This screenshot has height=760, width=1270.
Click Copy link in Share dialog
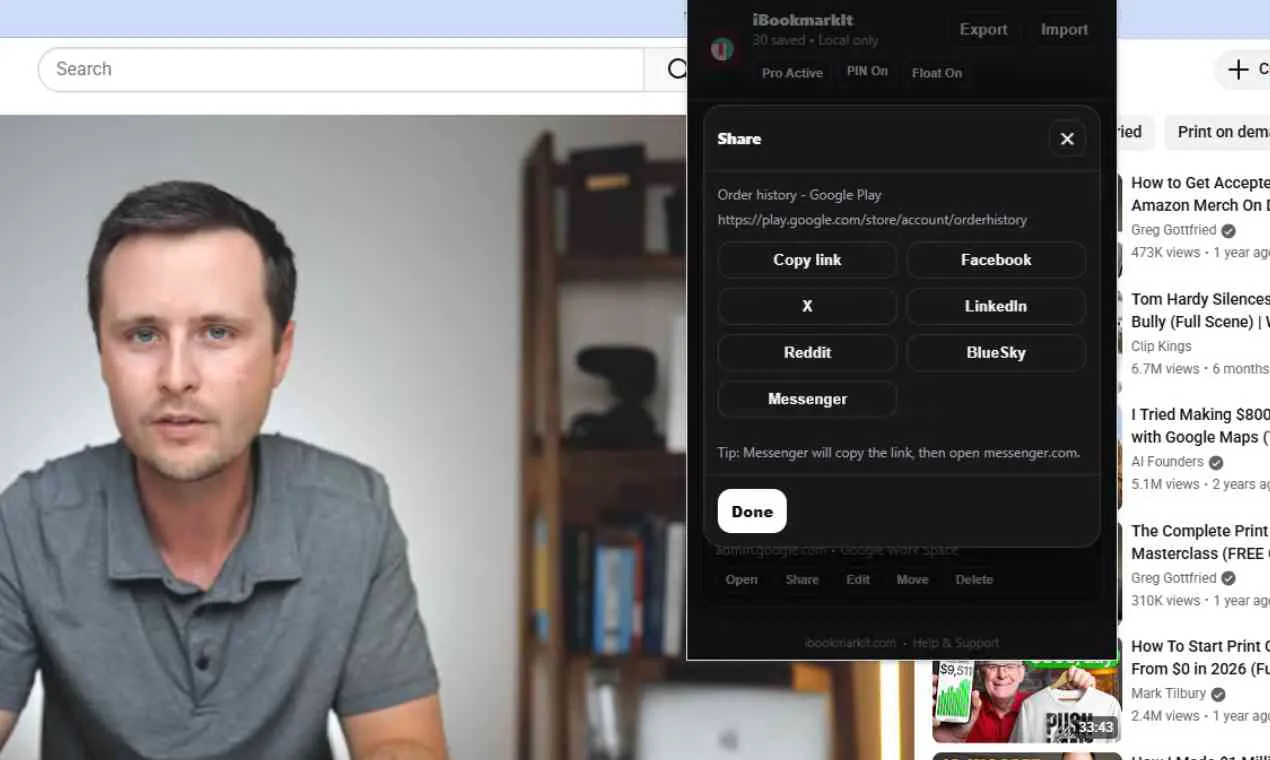coord(807,260)
